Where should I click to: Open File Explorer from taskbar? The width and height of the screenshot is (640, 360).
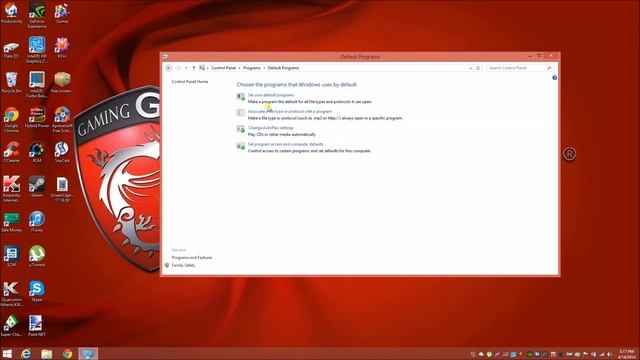pyautogui.click(x=47, y=354)
